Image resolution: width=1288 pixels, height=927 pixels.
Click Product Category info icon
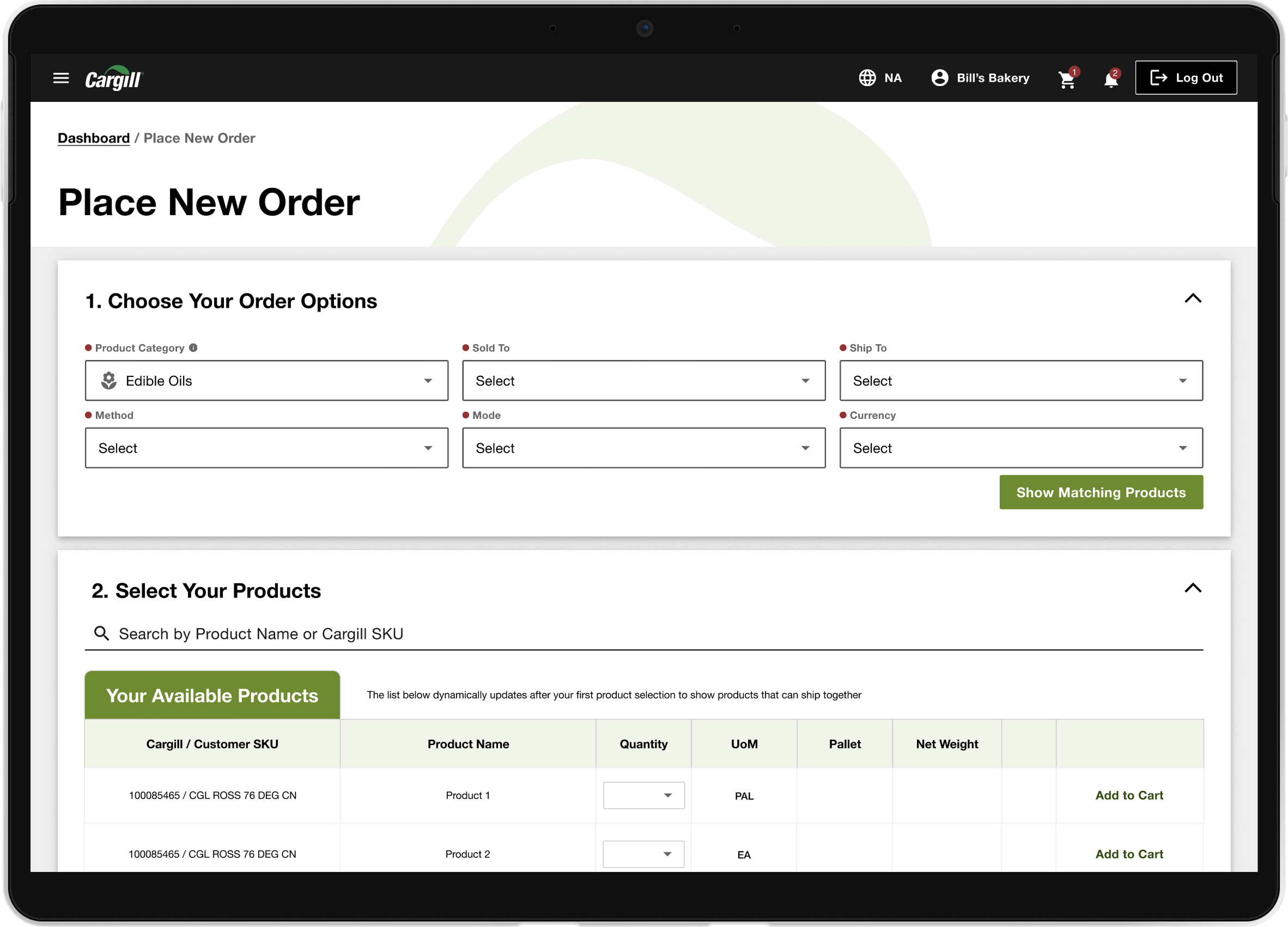click(x=193, y=347)
